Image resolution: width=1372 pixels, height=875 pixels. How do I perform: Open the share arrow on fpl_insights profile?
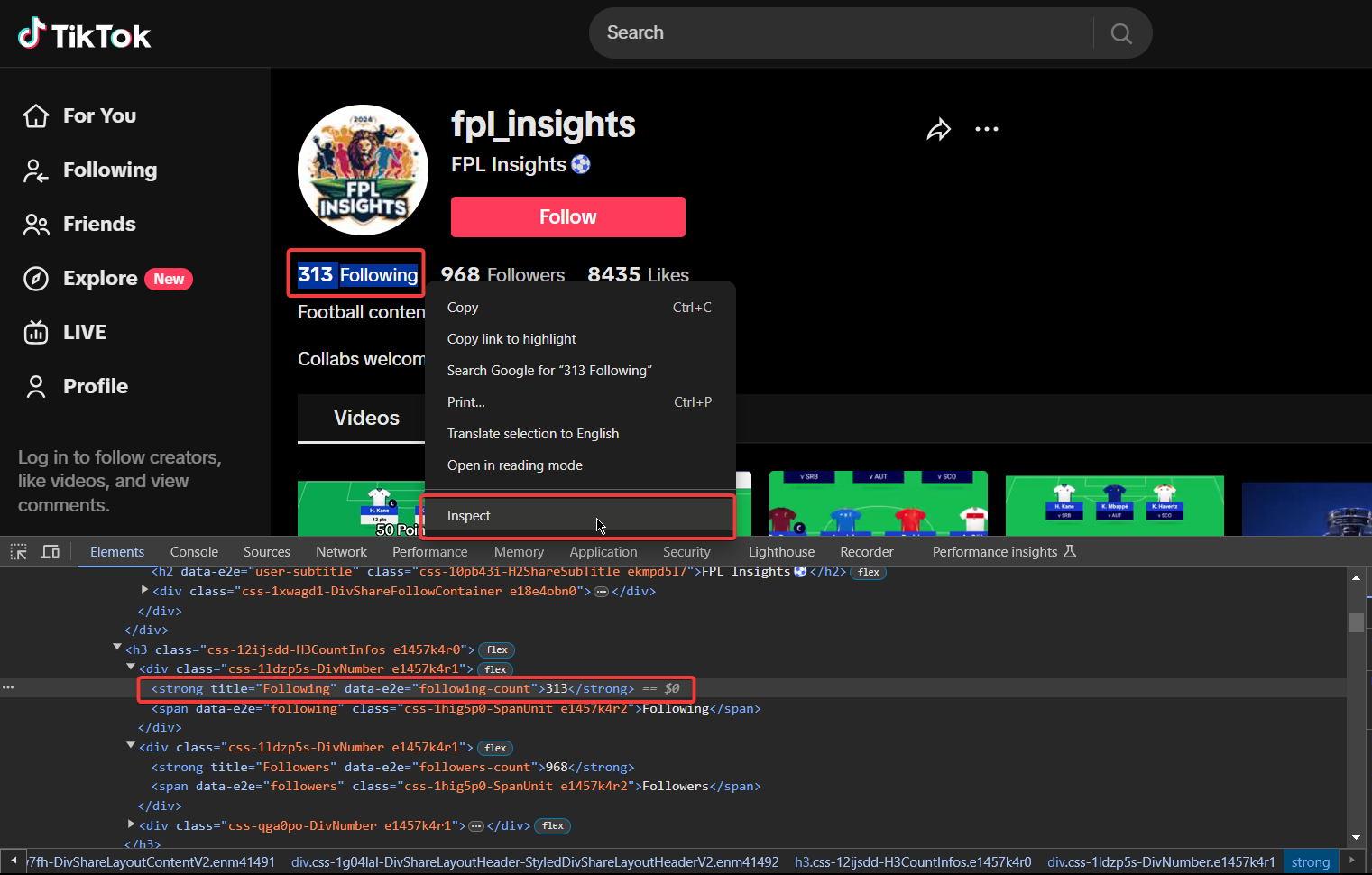(x=938, y=129)
